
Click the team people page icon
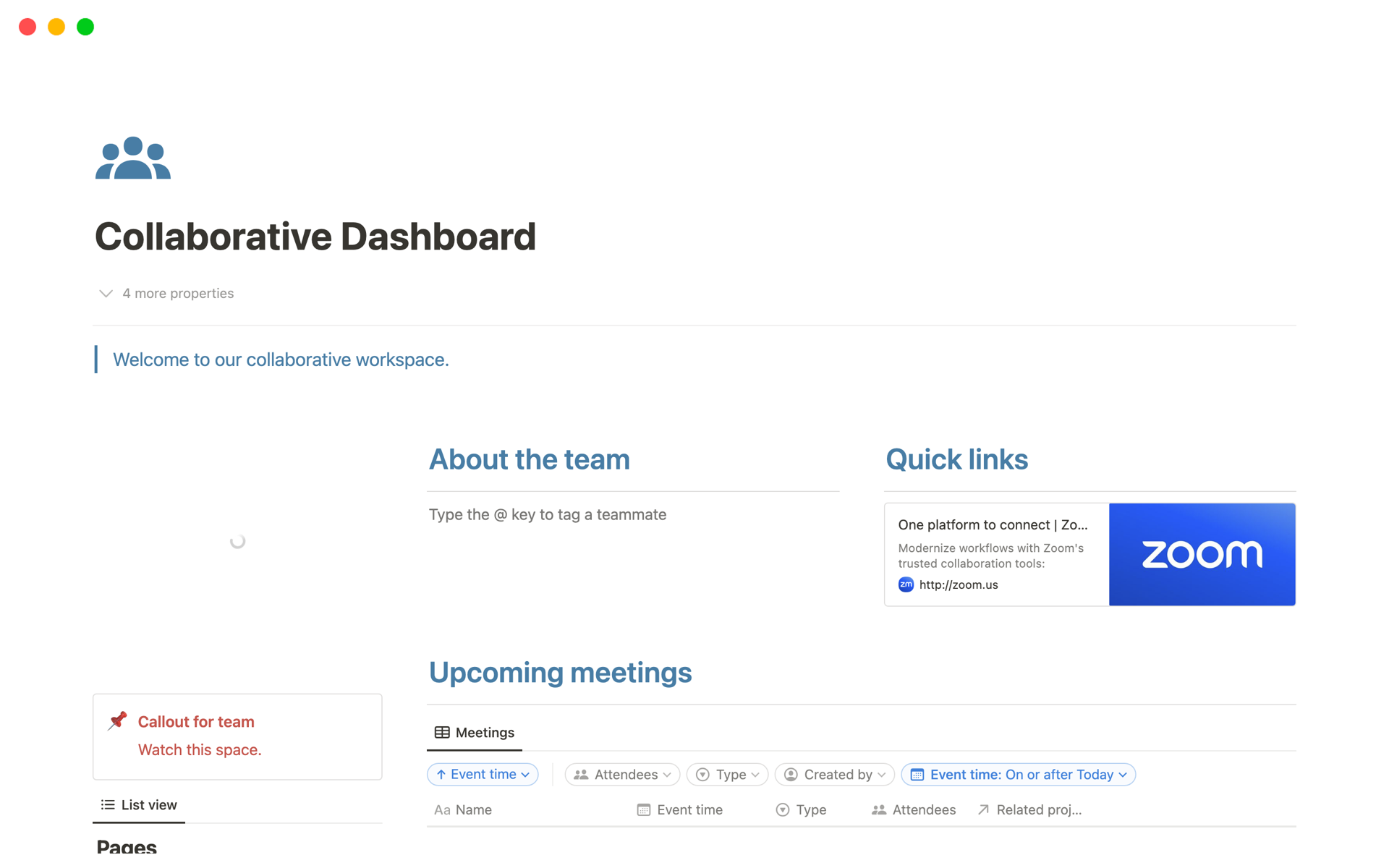coord(133,158)
